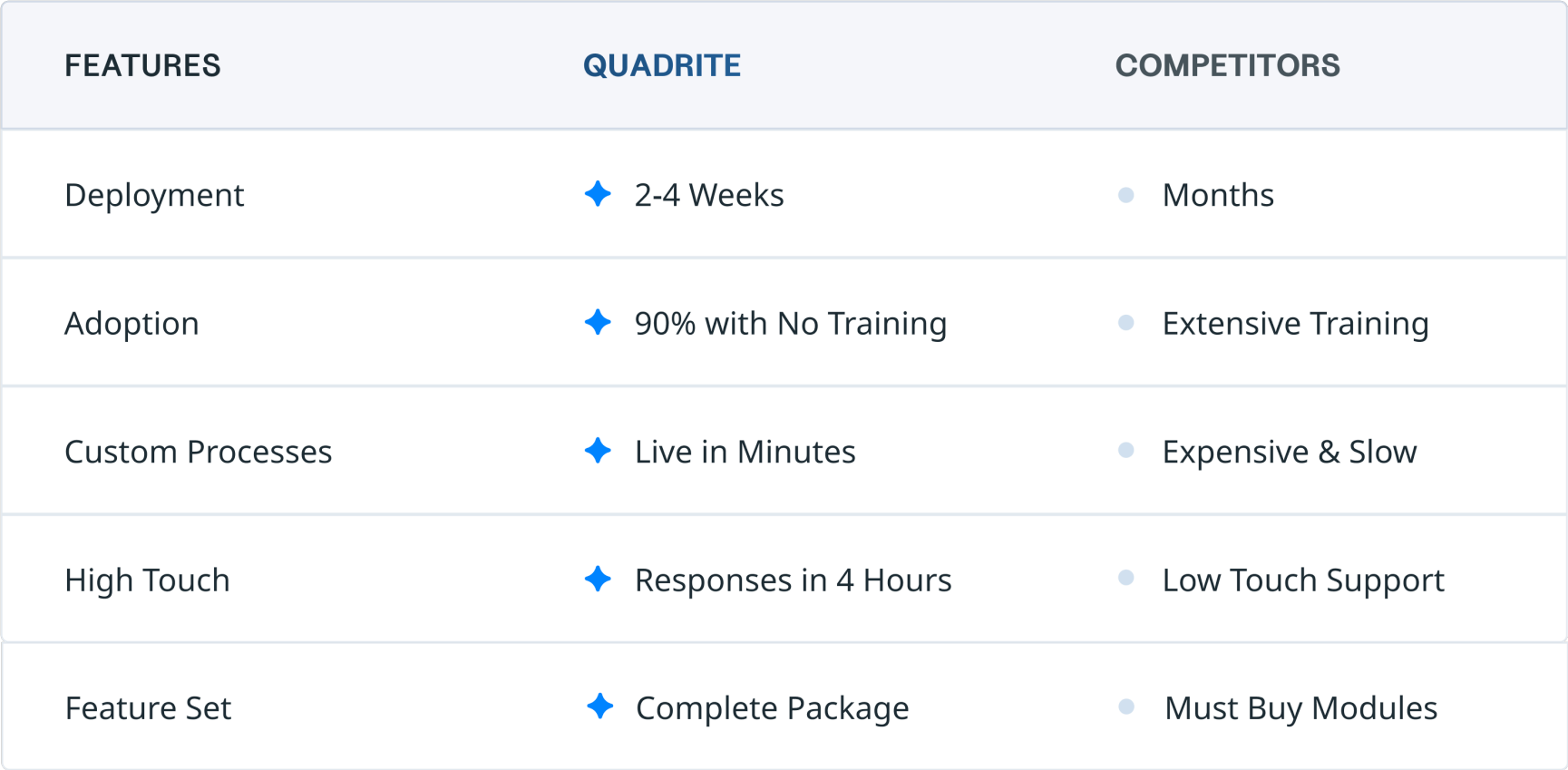
Task: Click the gray dot beside Low Touch Support
Action: tap(1126, 578)
